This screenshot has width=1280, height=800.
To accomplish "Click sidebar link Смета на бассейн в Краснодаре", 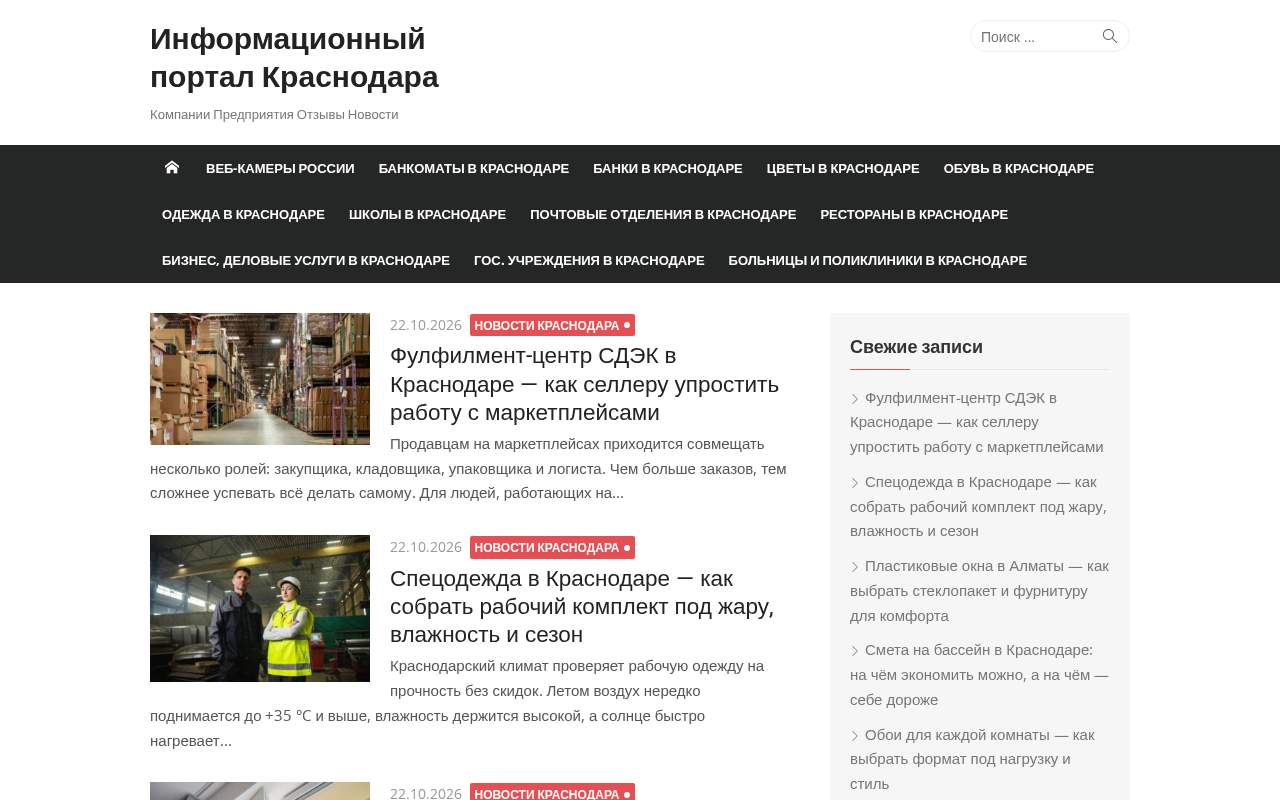I will [x=979, y=674].
